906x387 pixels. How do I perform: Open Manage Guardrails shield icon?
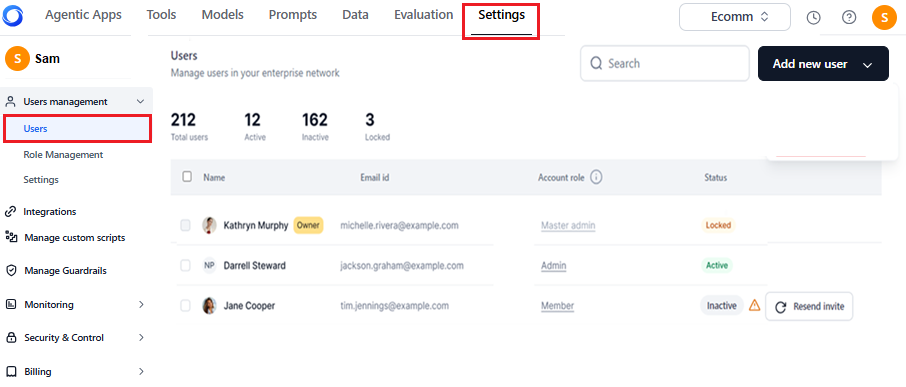pyautogui.click(x=10, y=270)
